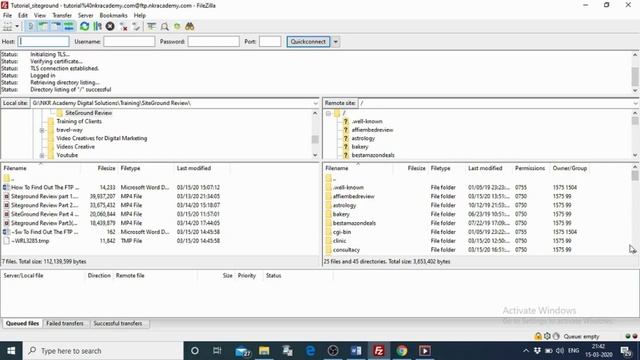Click the Quickconnect button
Viewport: 640px width, 360px height.
coord(308,42)
